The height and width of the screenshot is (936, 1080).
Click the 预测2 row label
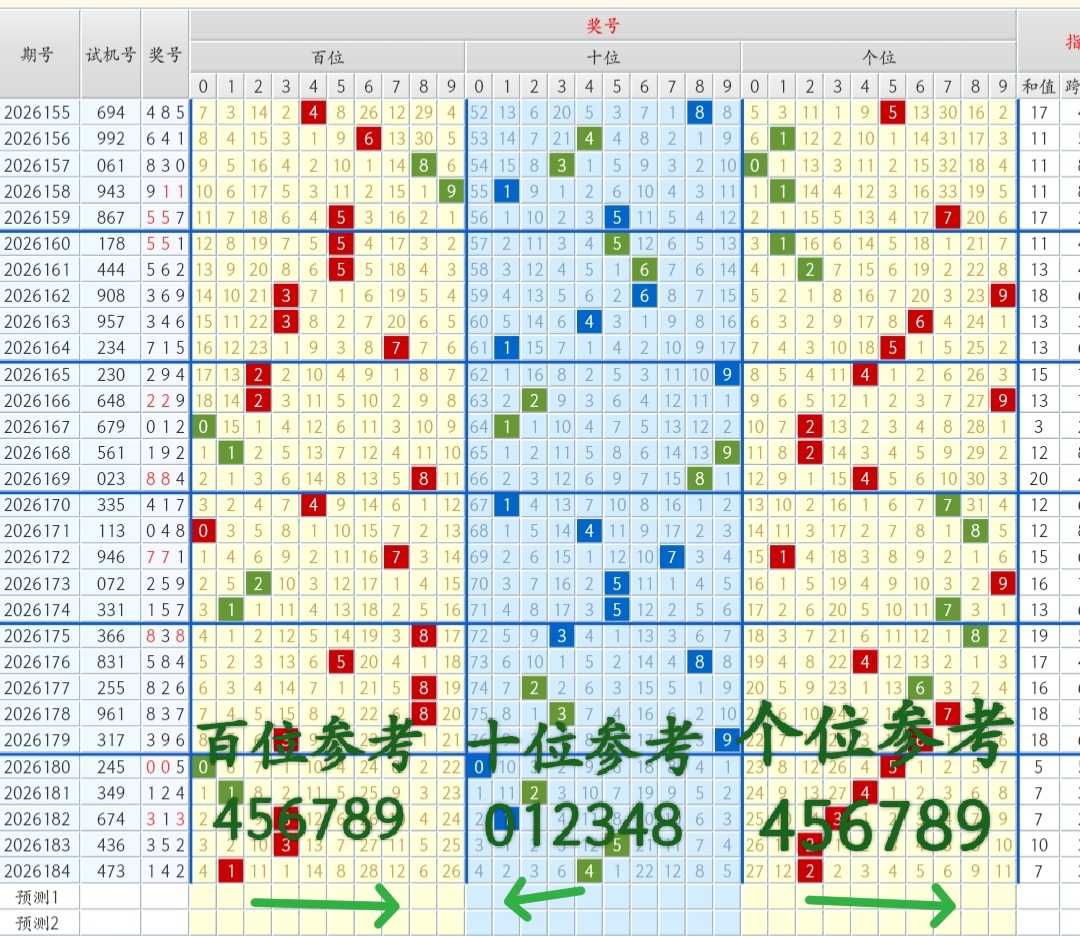(37, 924)
